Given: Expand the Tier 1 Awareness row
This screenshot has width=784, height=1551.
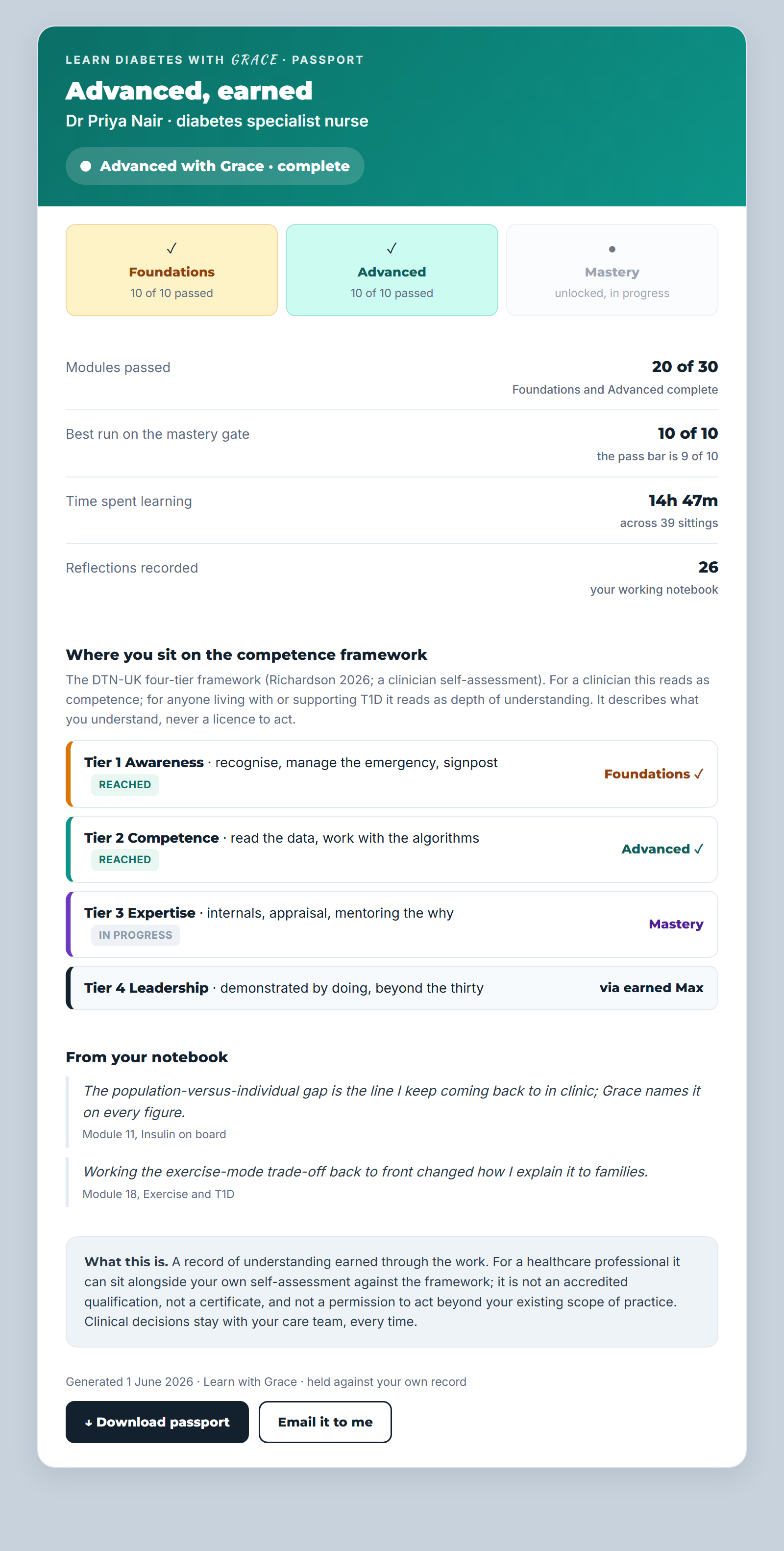Looking at the screenshot, I should tap(392, 774).
